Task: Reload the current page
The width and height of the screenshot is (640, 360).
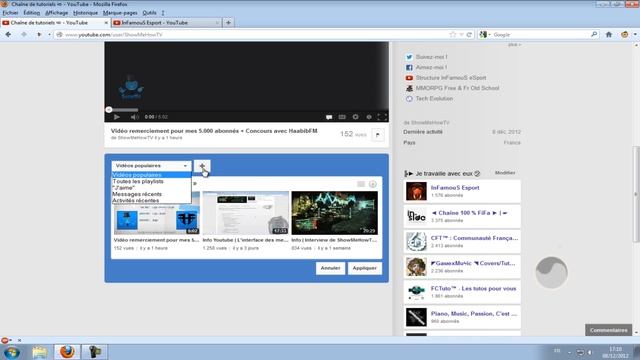Action: [469, 35]
